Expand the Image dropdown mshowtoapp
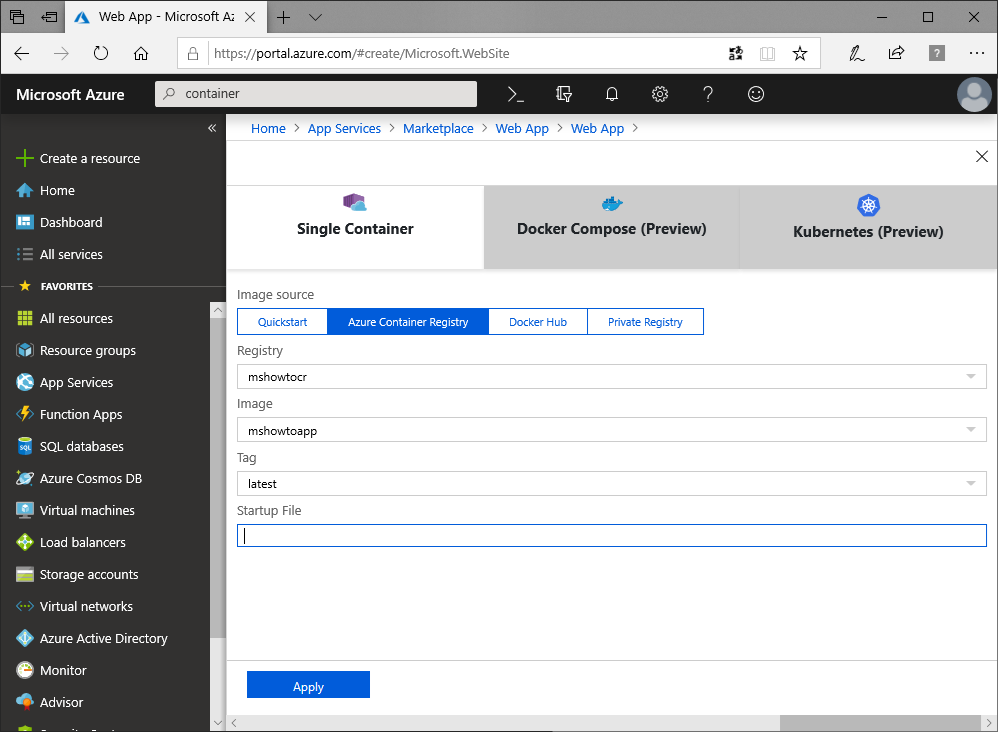Viewport: 998px width, 732px height. coord(611,430)
